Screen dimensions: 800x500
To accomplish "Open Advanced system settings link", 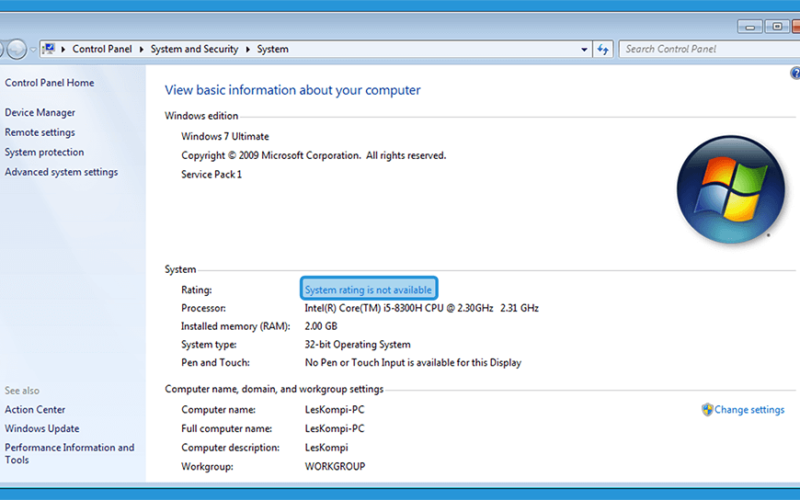I will click(61, 172).
